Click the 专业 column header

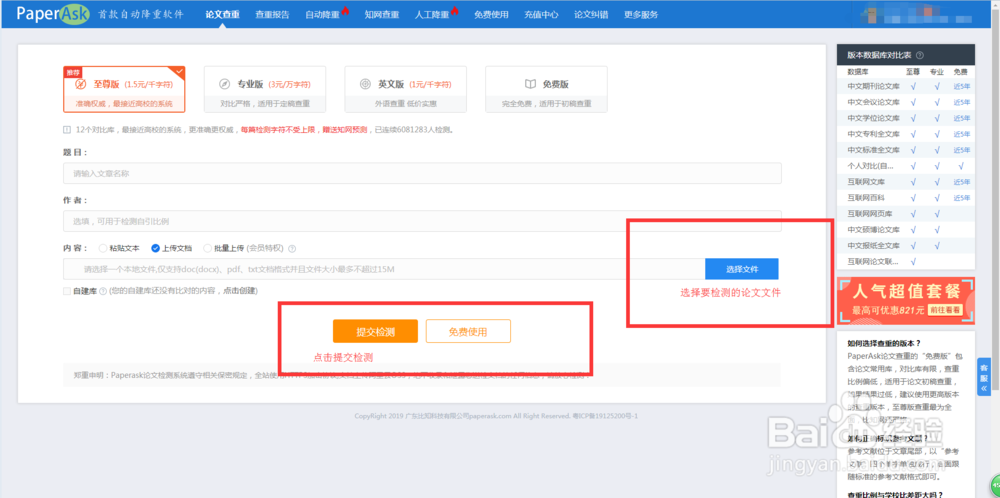click(937, 72)
